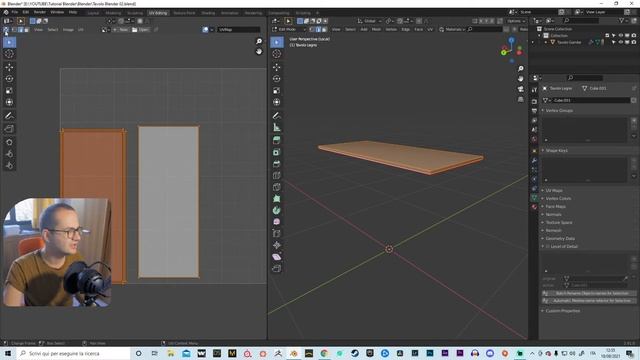
Task: Open the UV menu in UV editor
Action: (x=81, y=30)
